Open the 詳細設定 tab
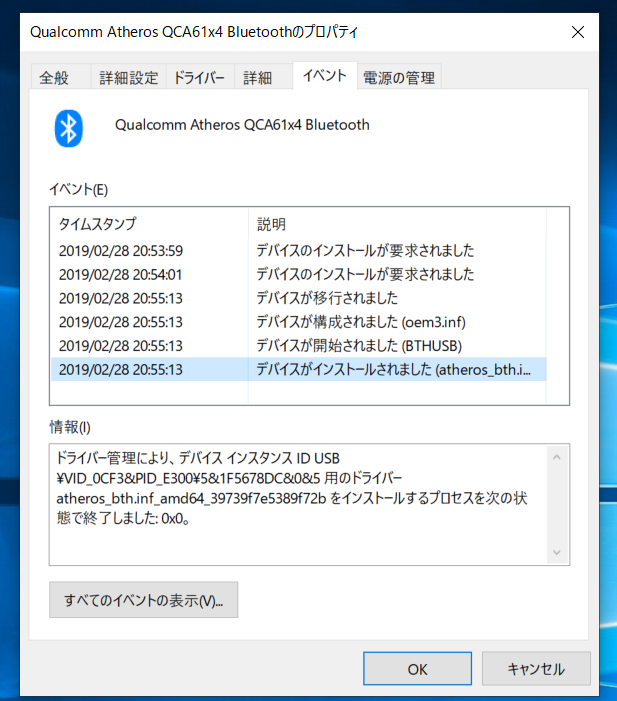This screenshot has width=617, height=701. click(128, 77)
